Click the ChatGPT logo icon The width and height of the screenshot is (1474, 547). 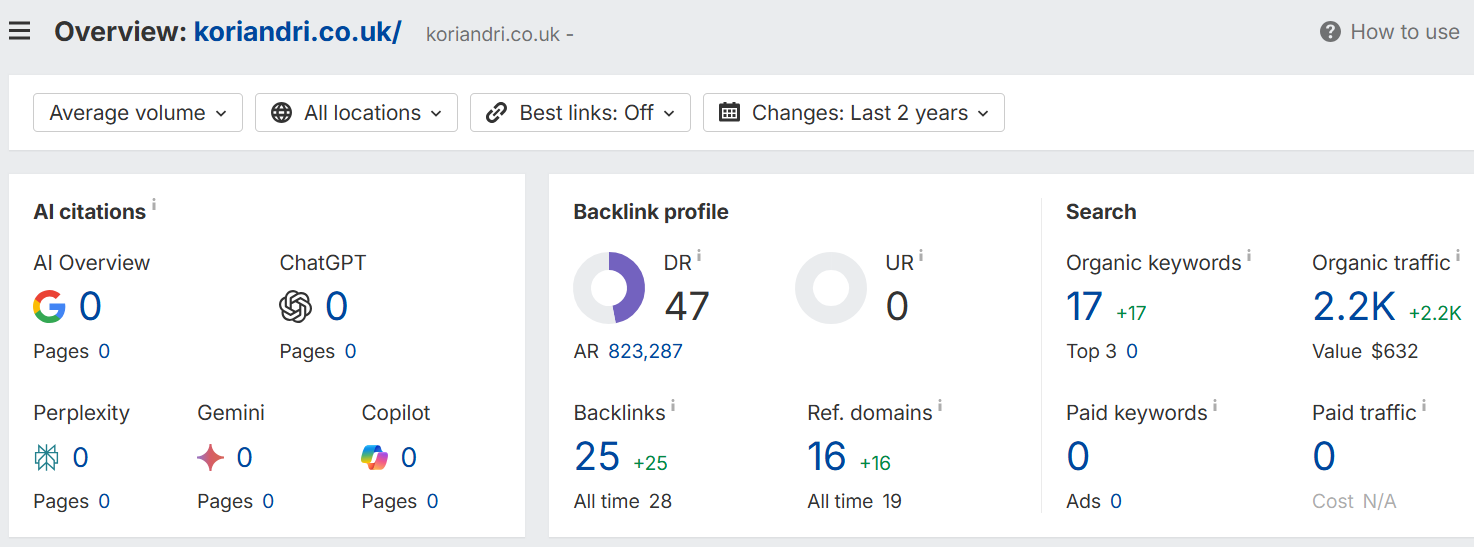[296, 307]
